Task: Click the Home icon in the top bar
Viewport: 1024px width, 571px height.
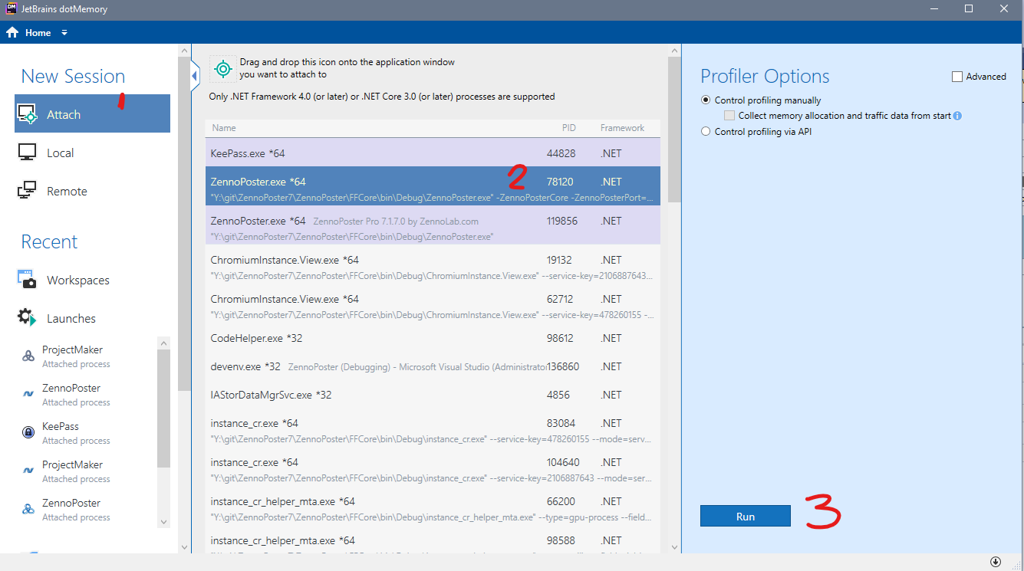Action: click(12, 32)
